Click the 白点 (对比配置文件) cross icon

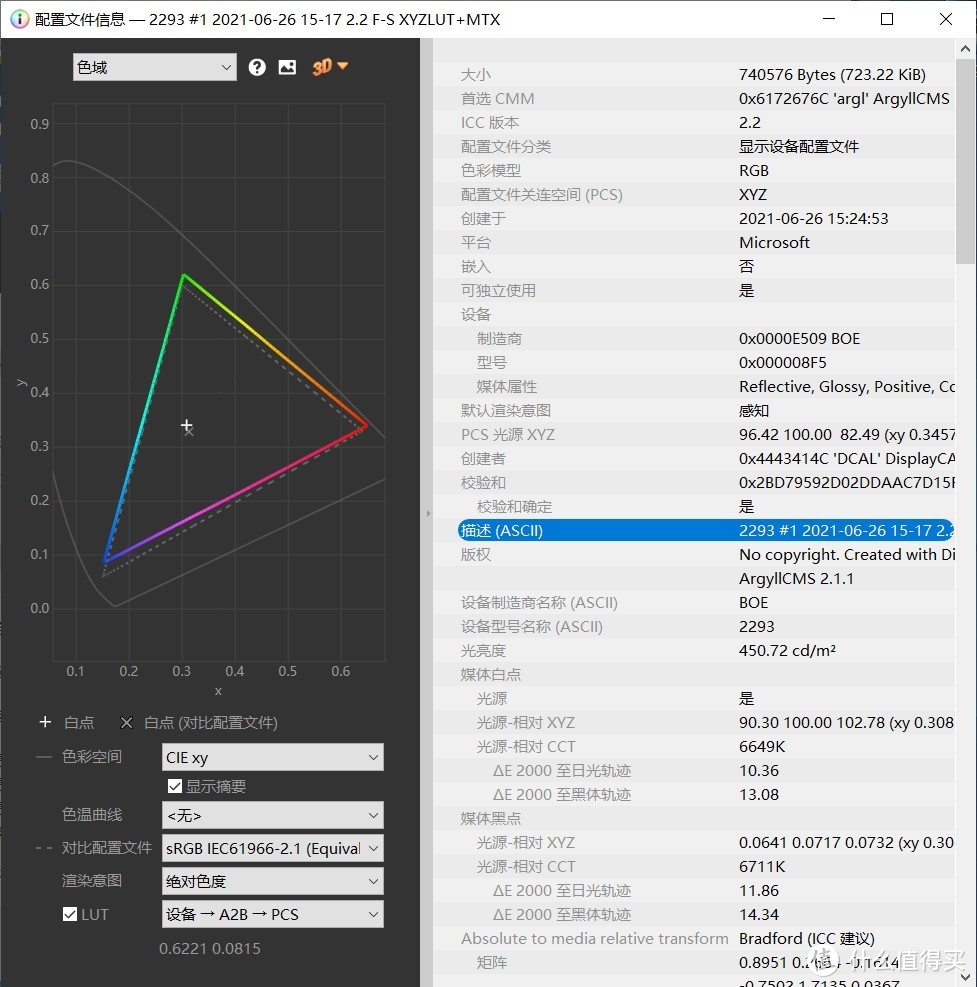[x=126, y=722]
